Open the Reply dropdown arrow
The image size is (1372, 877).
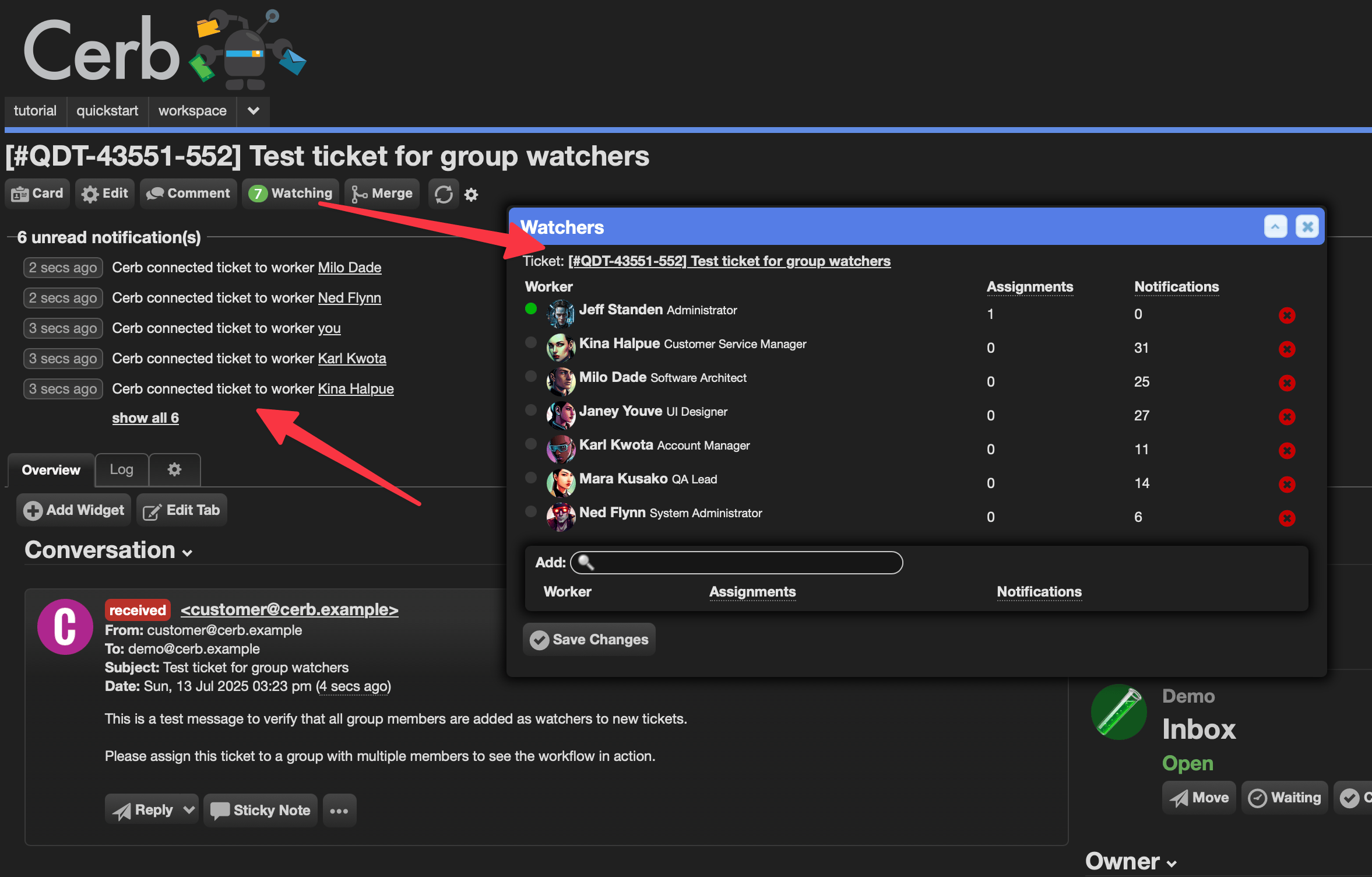[x=188, y=810]
